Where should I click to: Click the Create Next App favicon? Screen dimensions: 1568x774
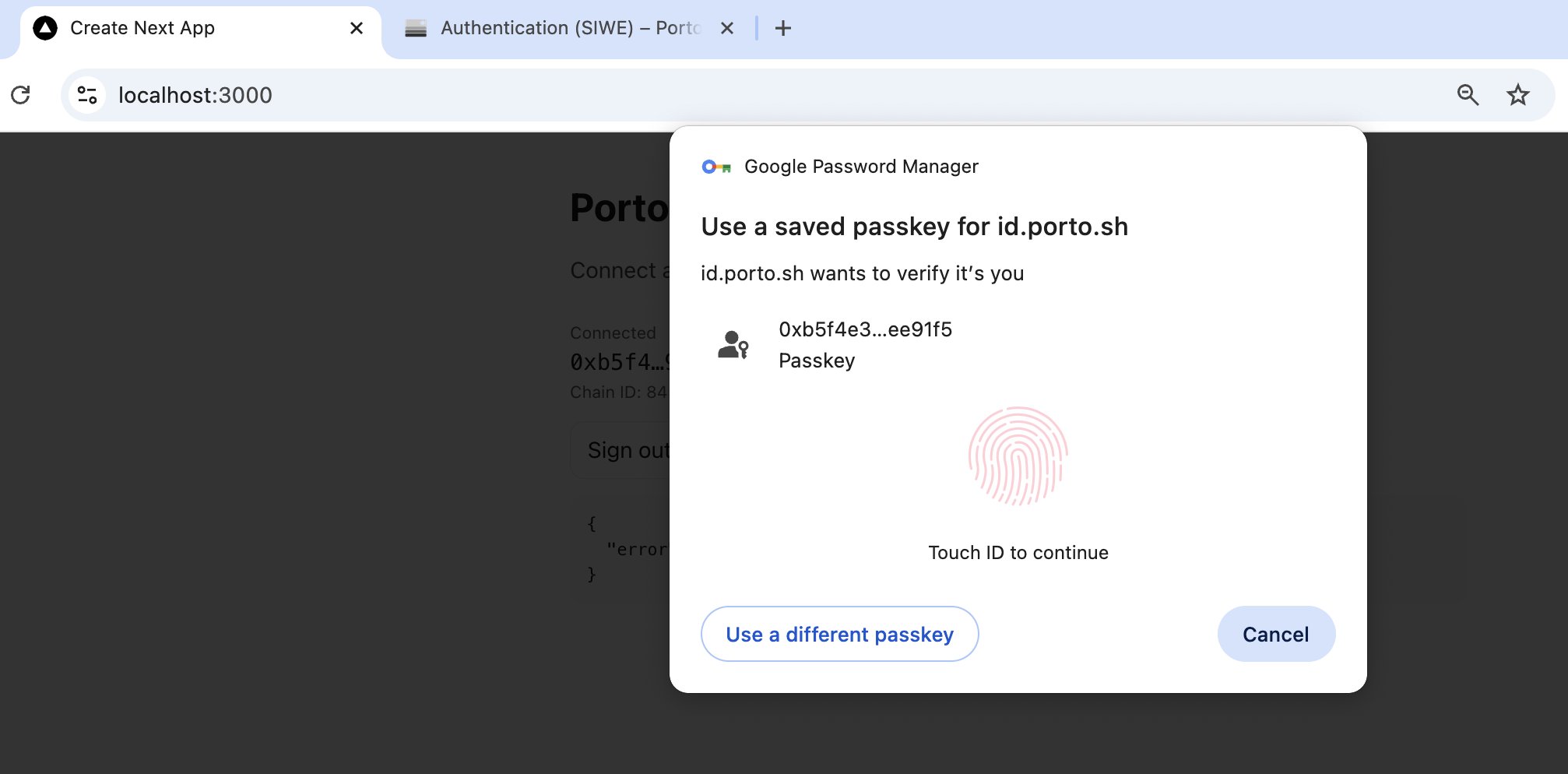(45, 29)
